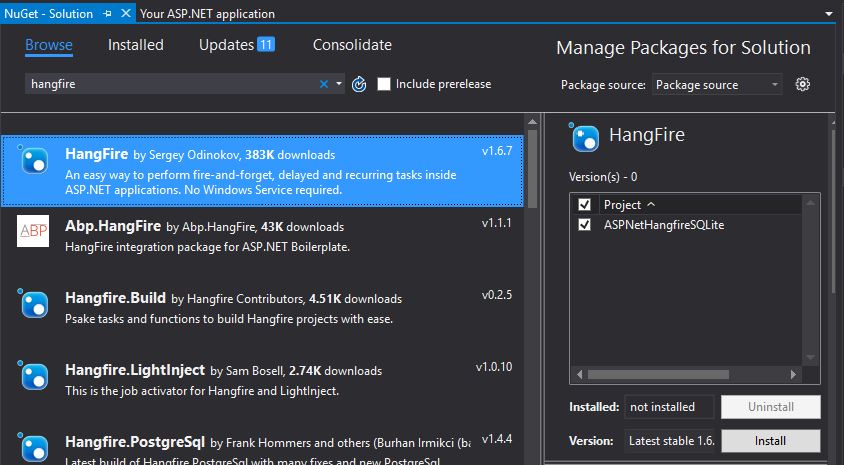Click the v1.6.7 version label
The image size is (844, 465).
tap(497, 151)
